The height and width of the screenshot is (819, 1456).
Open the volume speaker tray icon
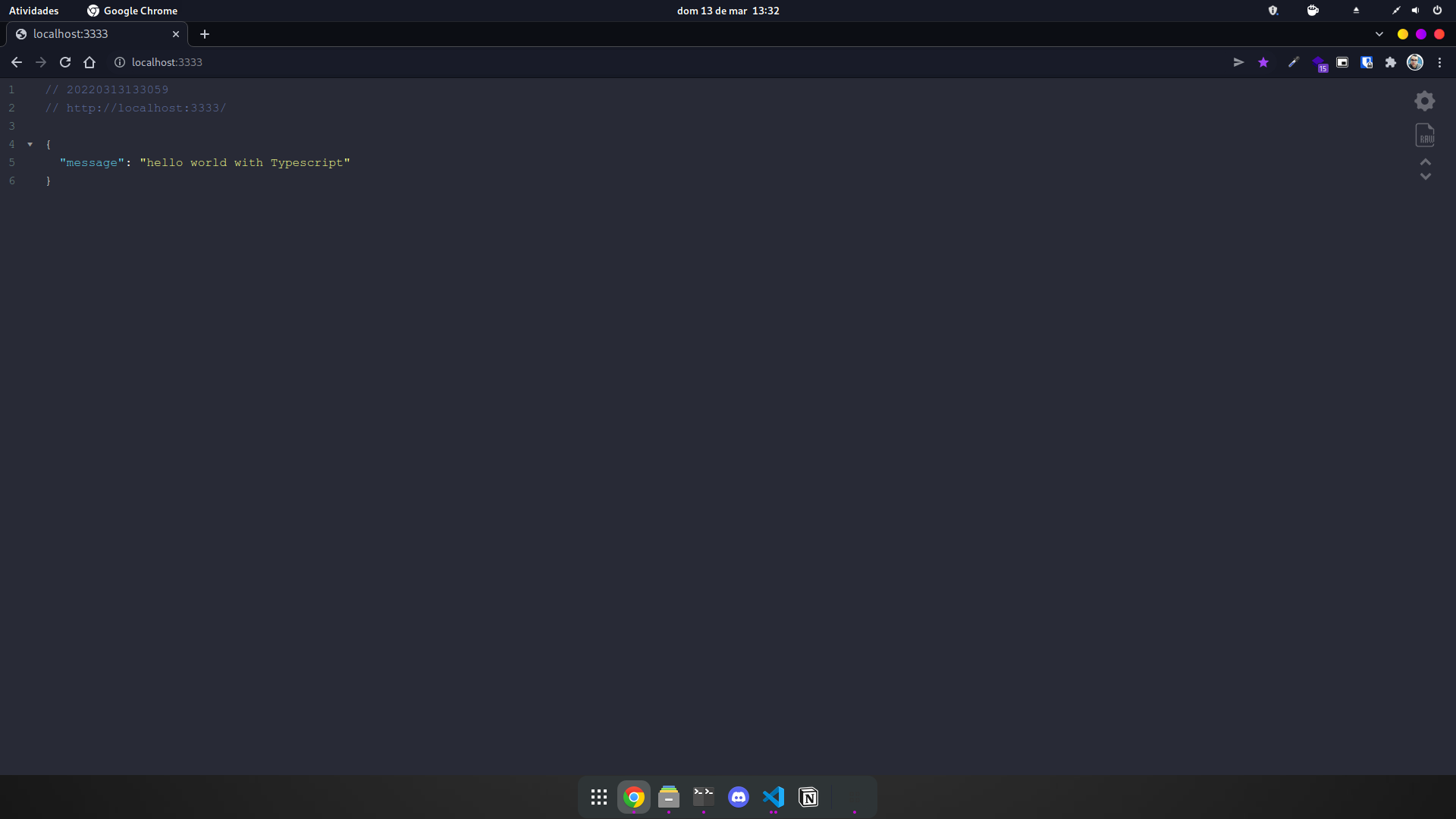[x=1415, y=11]
